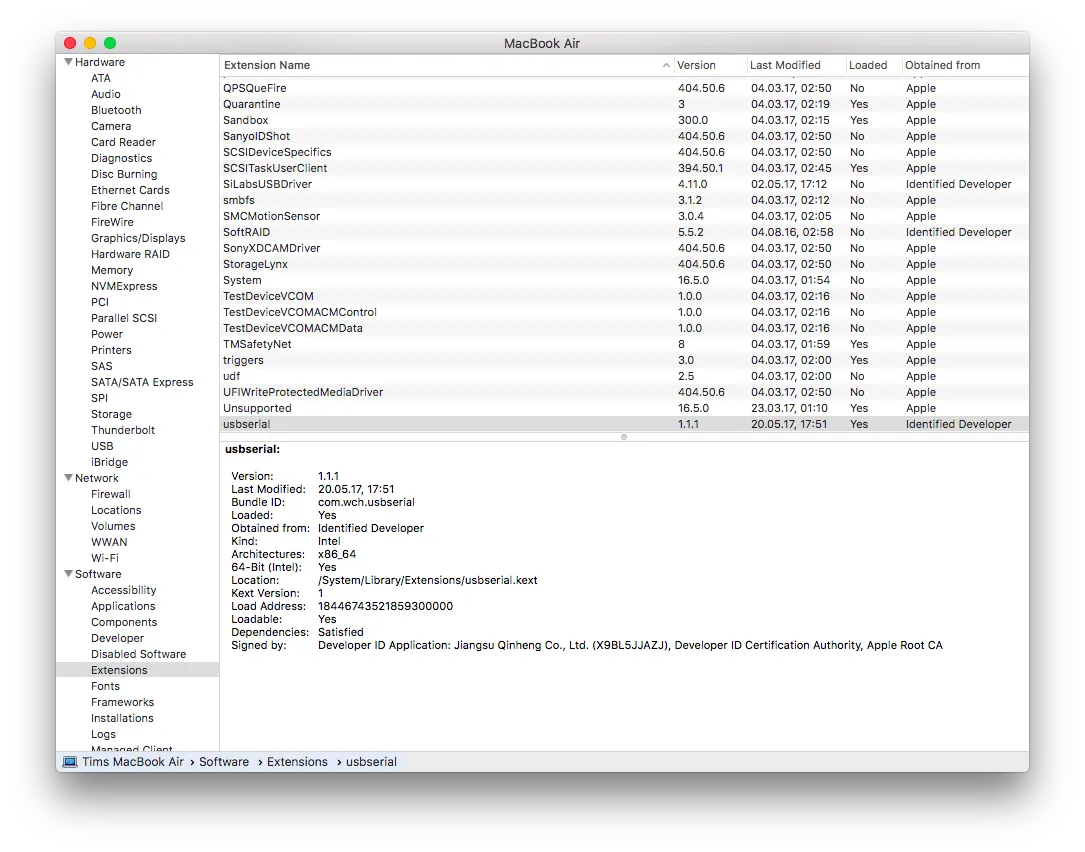Select Storage in the sidebar
The image size is (1085, 852).
coord(111,414)
